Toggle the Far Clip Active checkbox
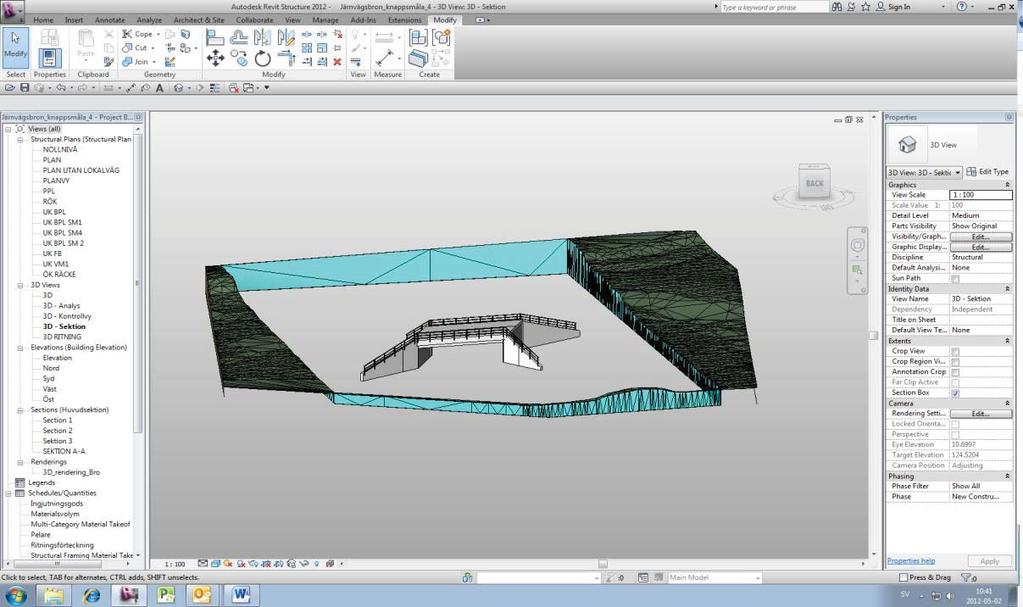 955,383
